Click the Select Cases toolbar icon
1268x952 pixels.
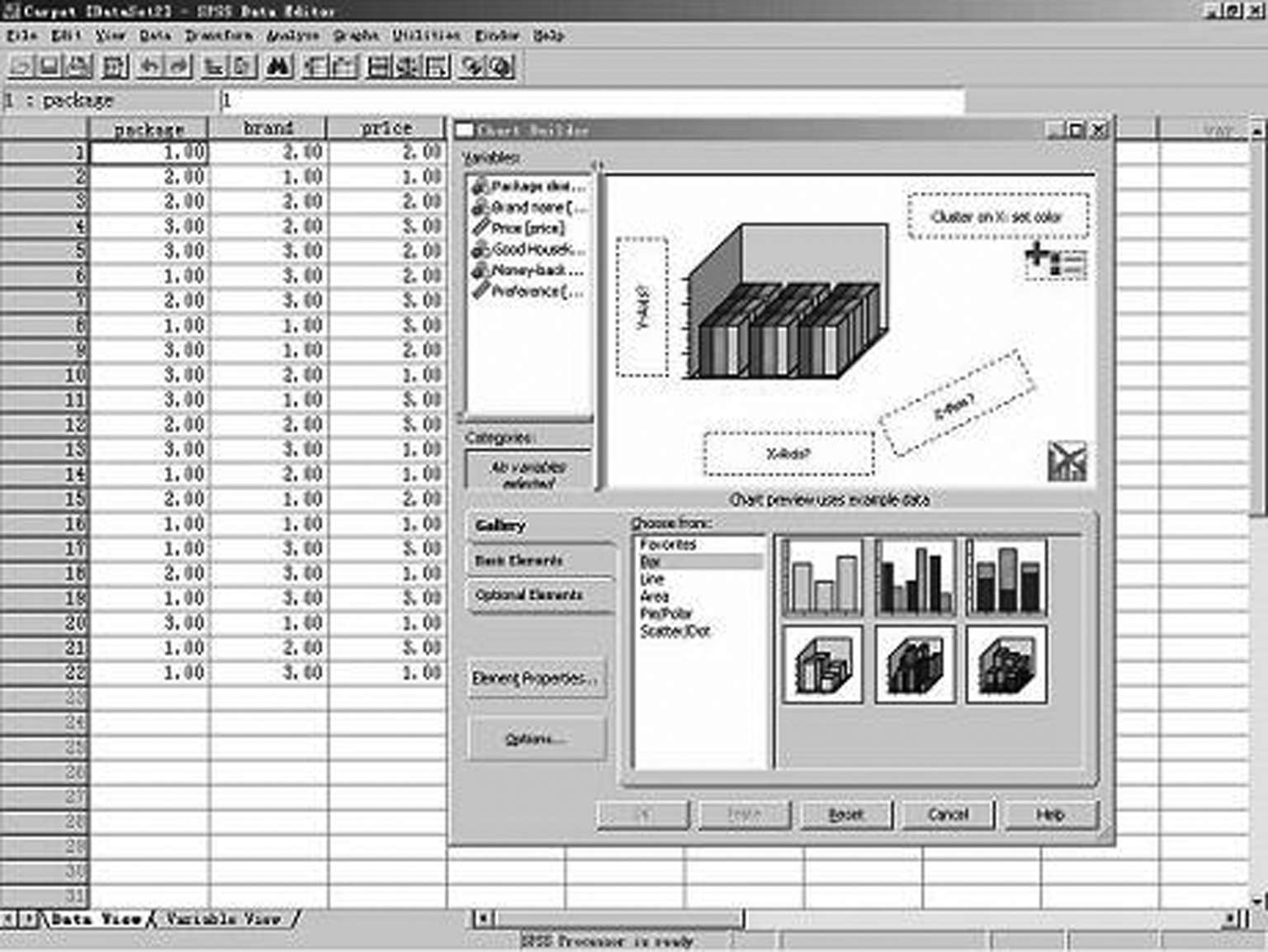[x=437, y=66]
